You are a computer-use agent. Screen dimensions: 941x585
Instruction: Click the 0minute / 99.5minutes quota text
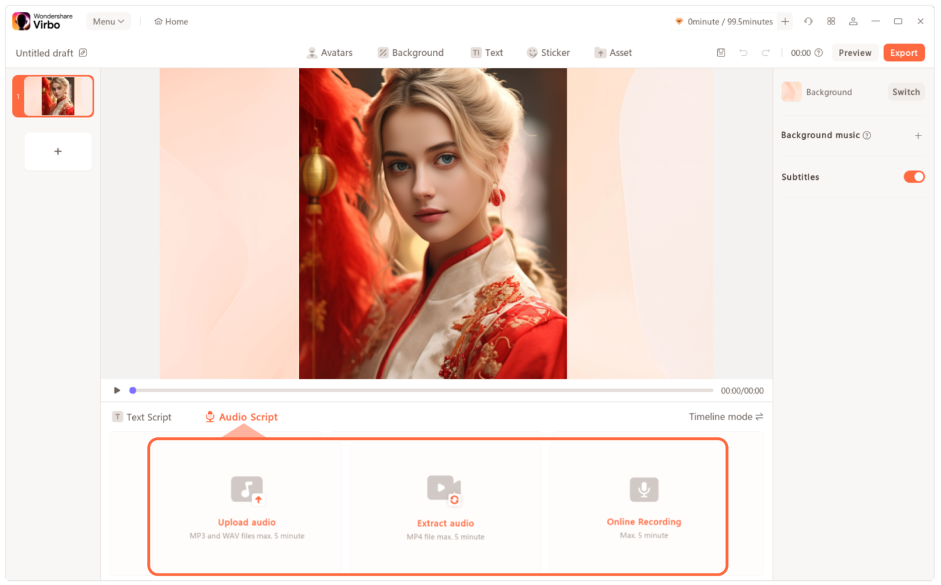click(730, 22)
